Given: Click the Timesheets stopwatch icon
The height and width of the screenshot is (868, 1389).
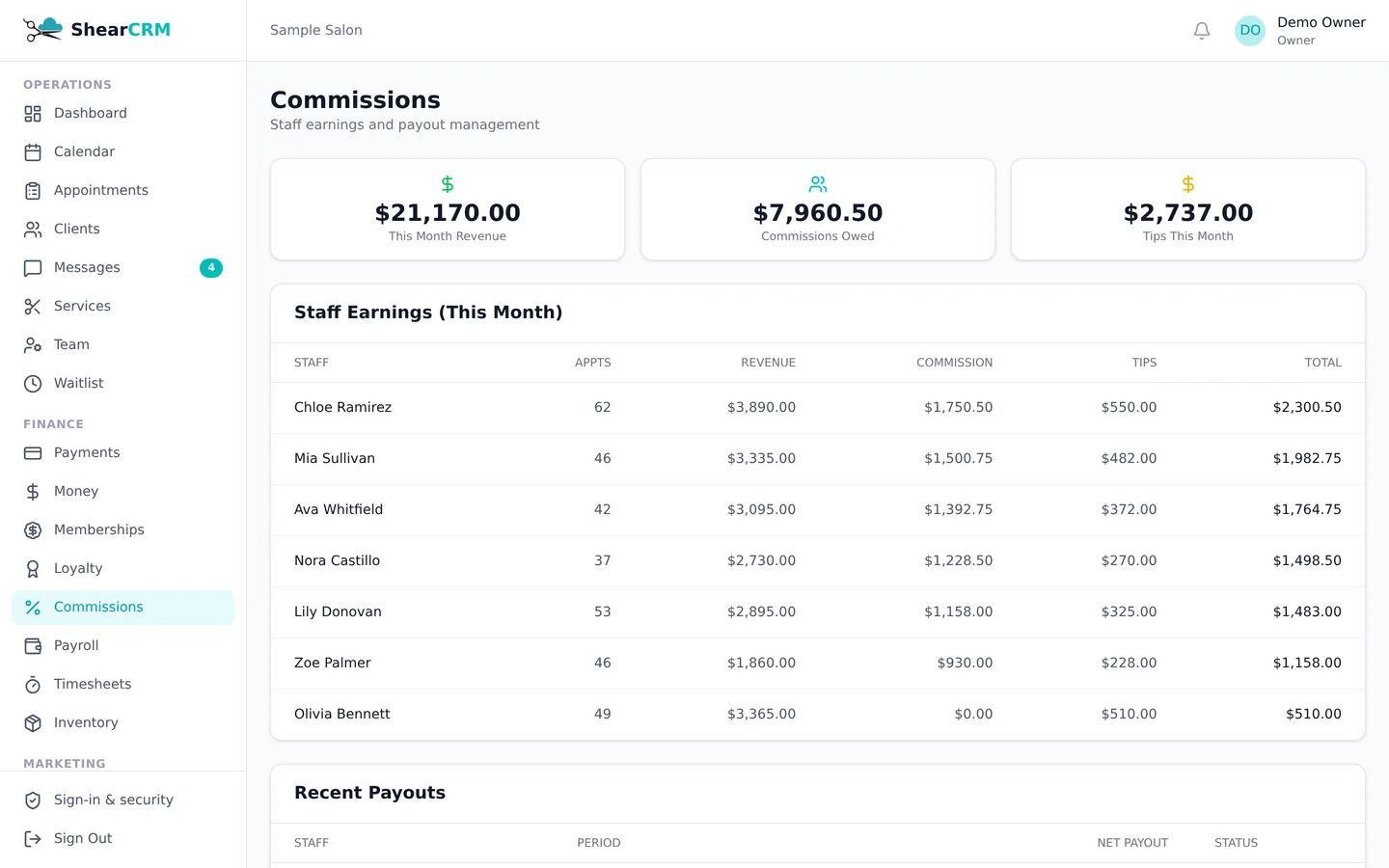Looking at the screenshot, I should click(33, 685).
